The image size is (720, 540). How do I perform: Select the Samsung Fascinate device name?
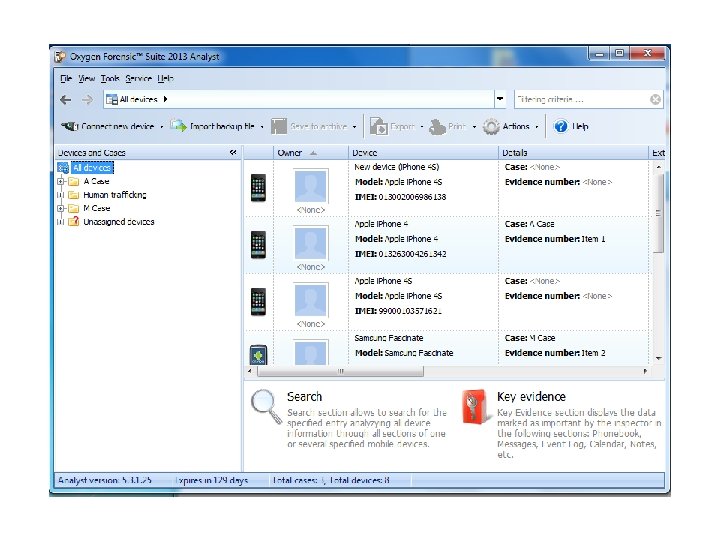(x=389, y=338)
